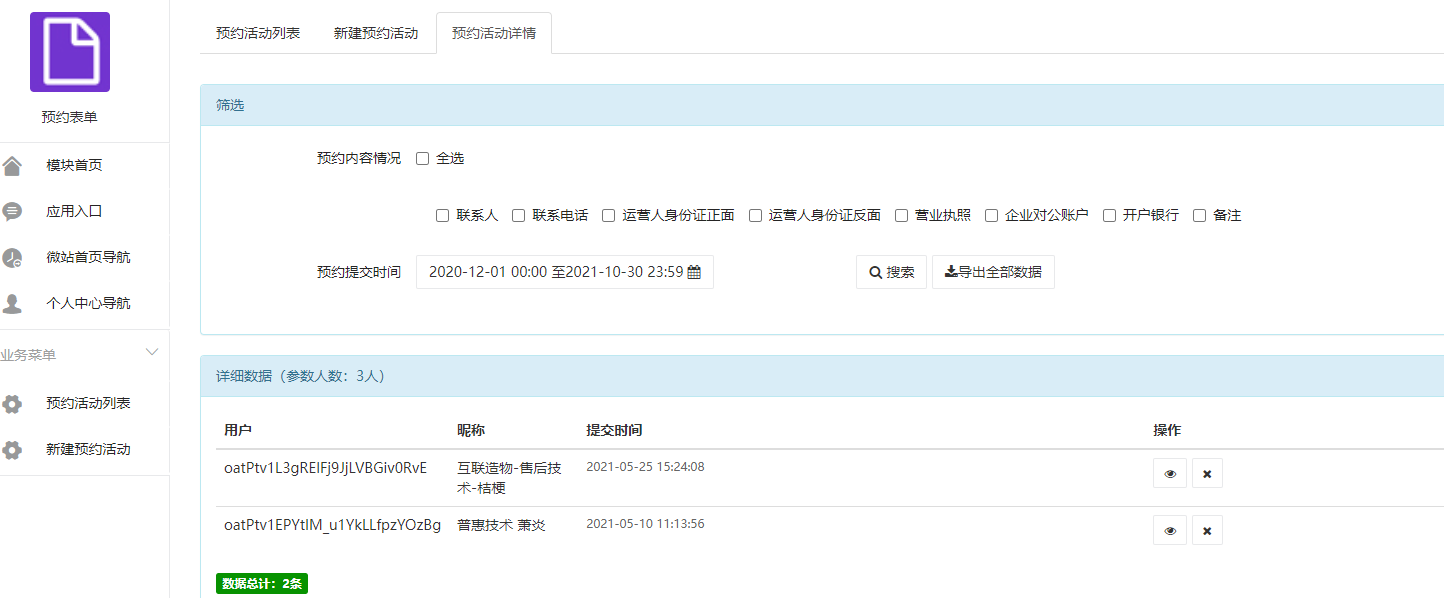
Task: Click the clock icon beside 微站首页导航
Action: pos(12,257)
